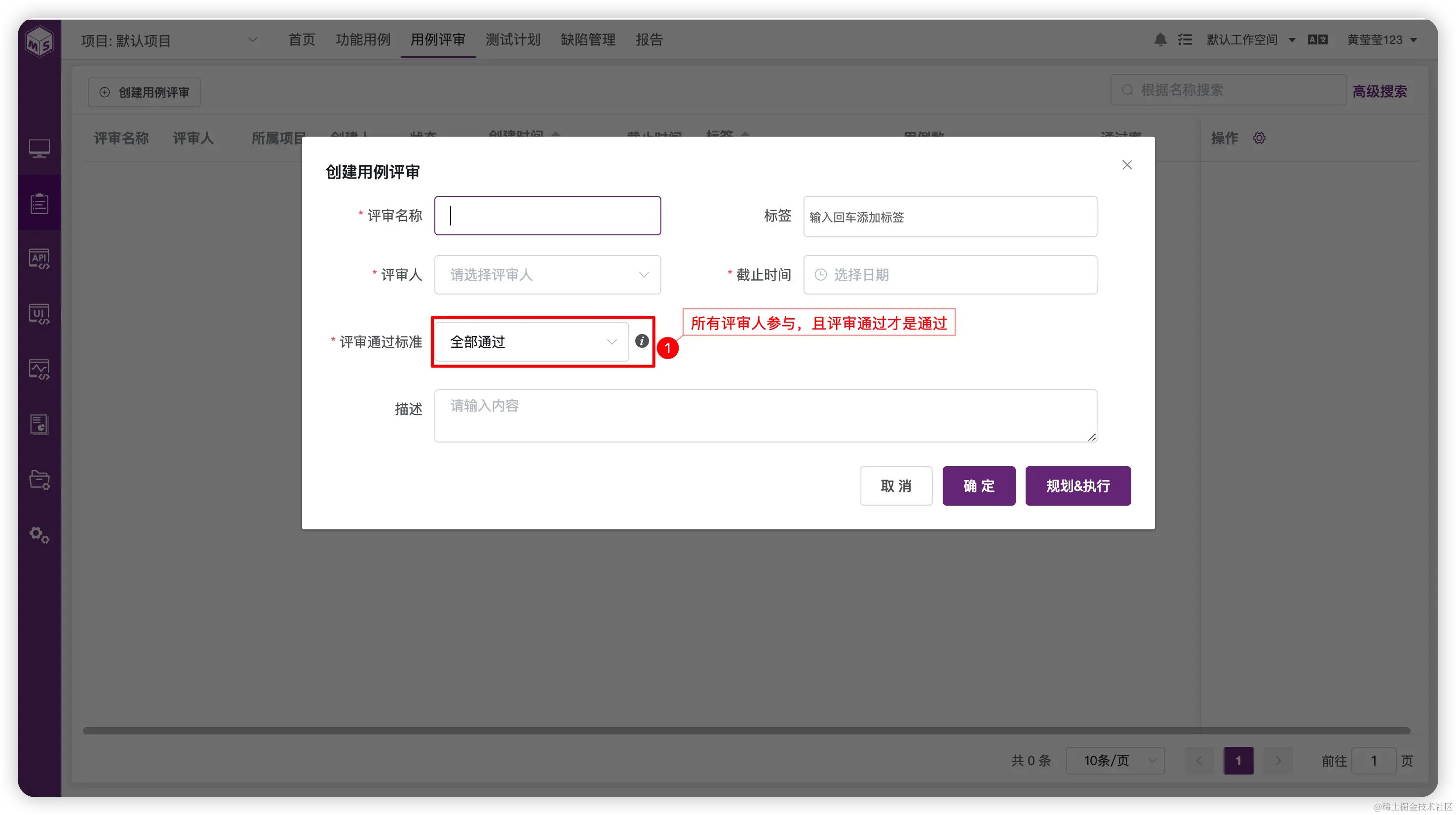Open the performance testing icon in sidebar

tap(39, 369)
